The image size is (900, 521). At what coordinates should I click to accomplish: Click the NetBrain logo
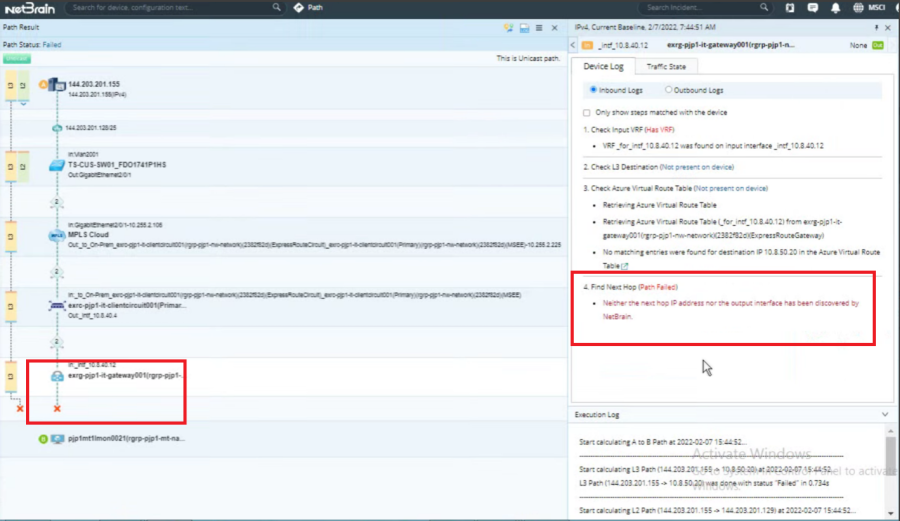[x=31, y=7]
